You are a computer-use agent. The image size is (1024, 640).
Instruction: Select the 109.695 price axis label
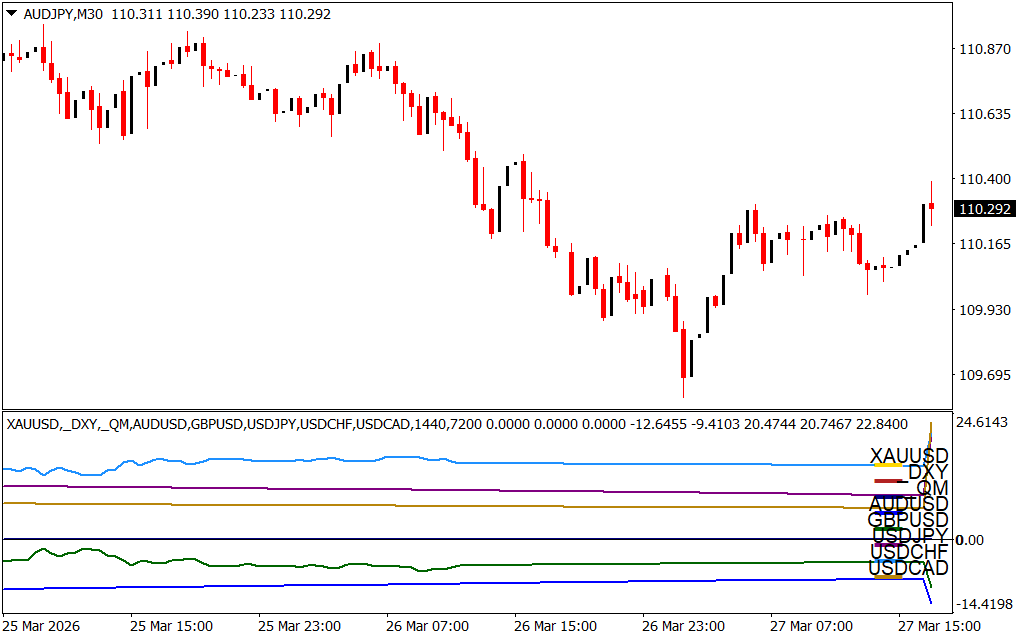pos(984,376)
